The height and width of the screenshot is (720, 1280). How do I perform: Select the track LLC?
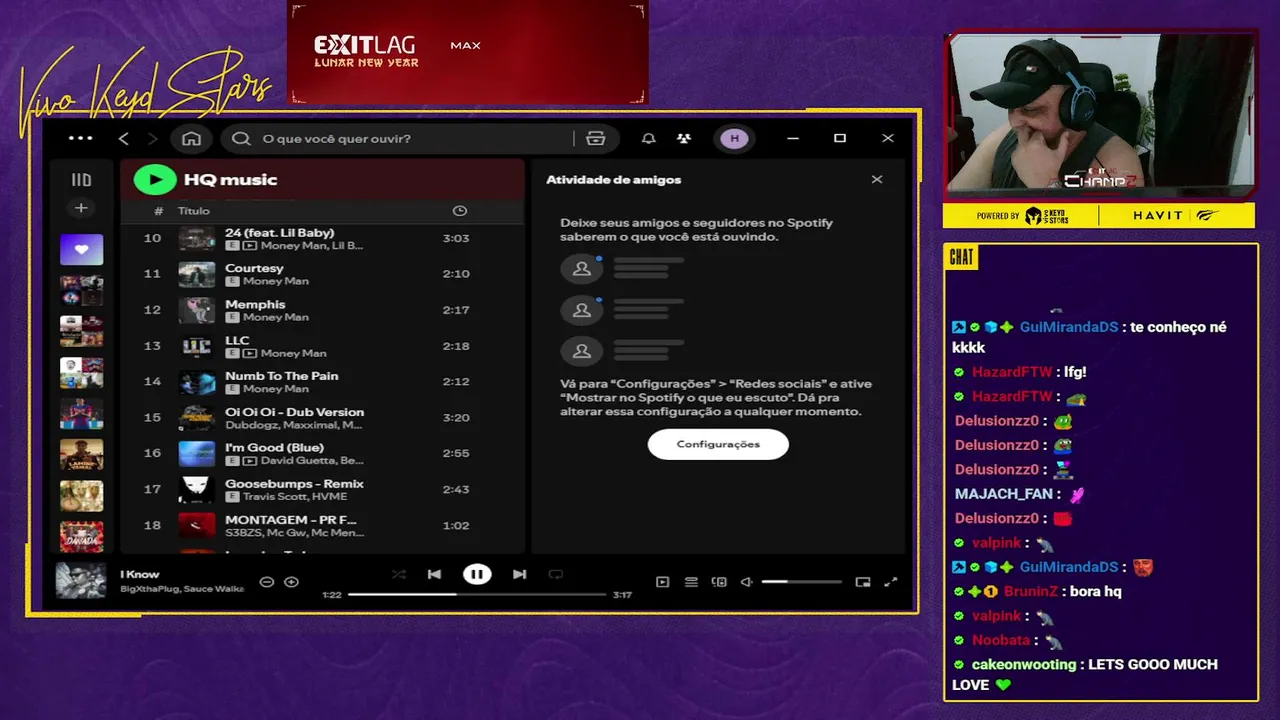[322, 346]
